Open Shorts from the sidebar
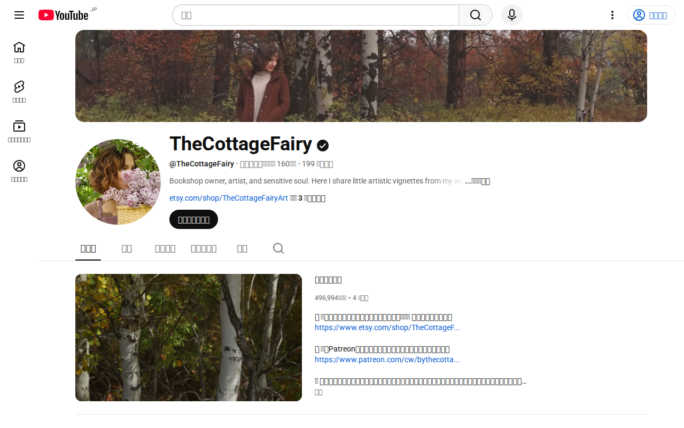 tap(19, 92)
